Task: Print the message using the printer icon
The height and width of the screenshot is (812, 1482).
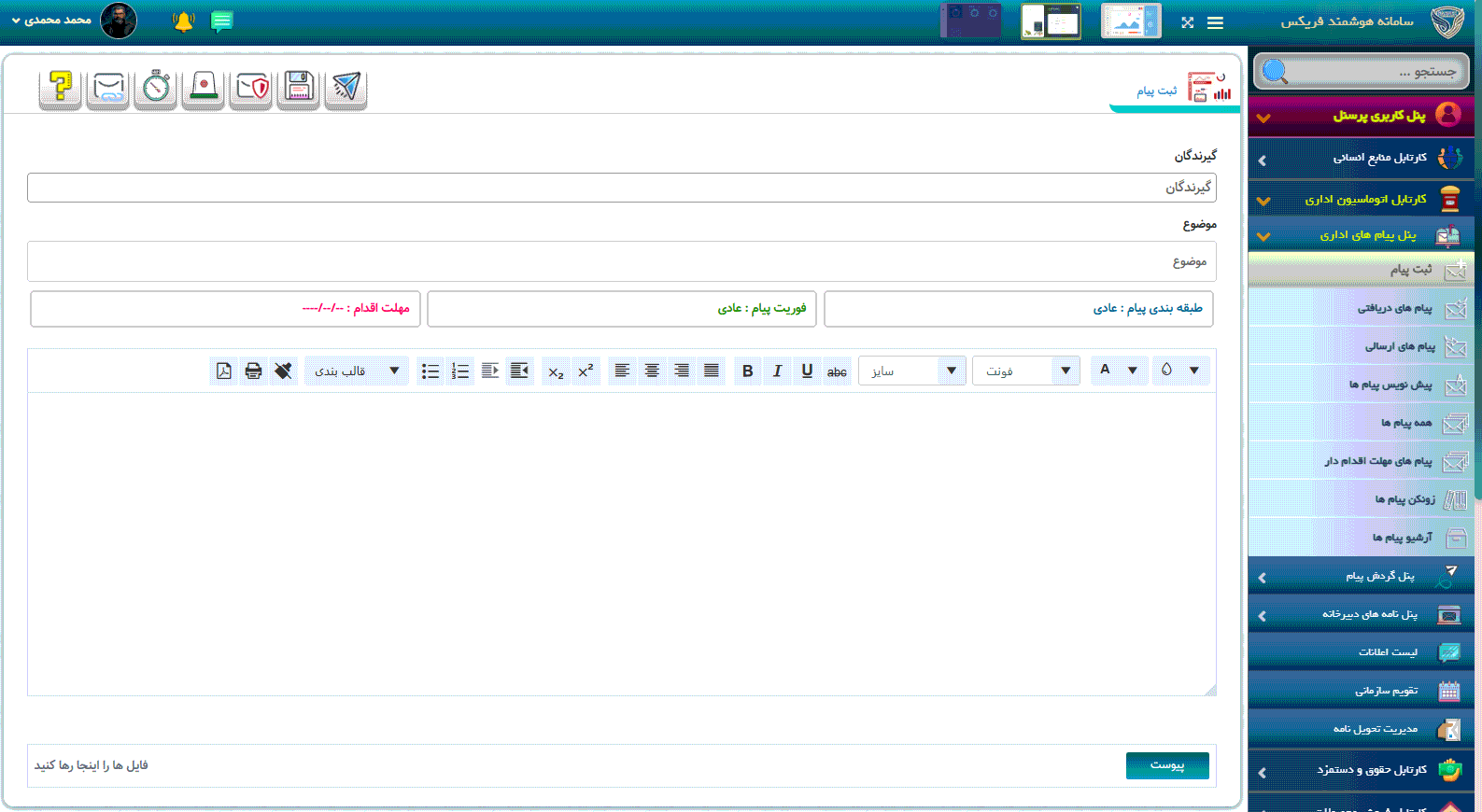Action: [253, 371]
